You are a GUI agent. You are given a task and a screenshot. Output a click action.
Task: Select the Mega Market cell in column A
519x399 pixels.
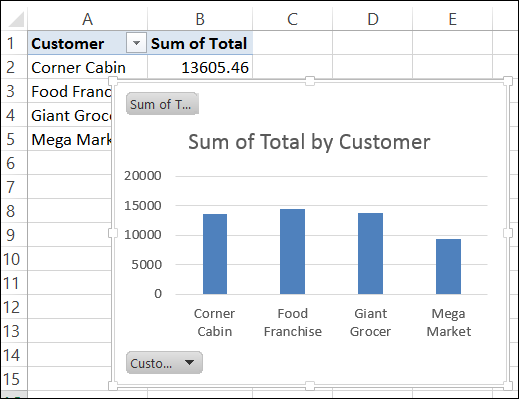click(x=70, y=139)
